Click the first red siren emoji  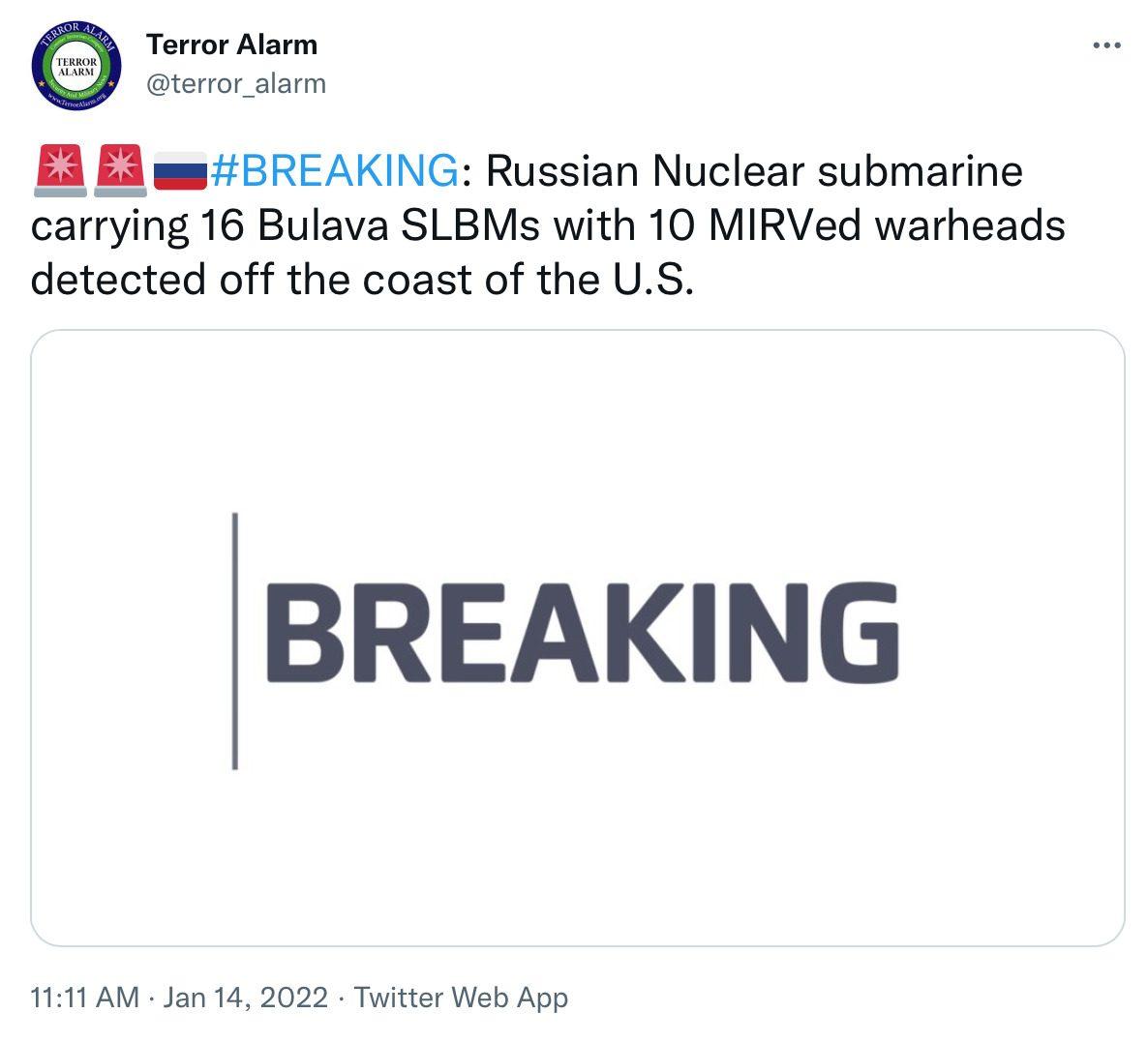coord(59,171)
